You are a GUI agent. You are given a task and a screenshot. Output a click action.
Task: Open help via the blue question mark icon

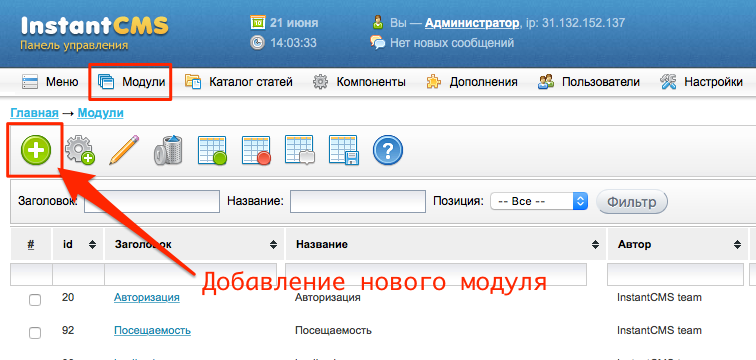(388, 150)
